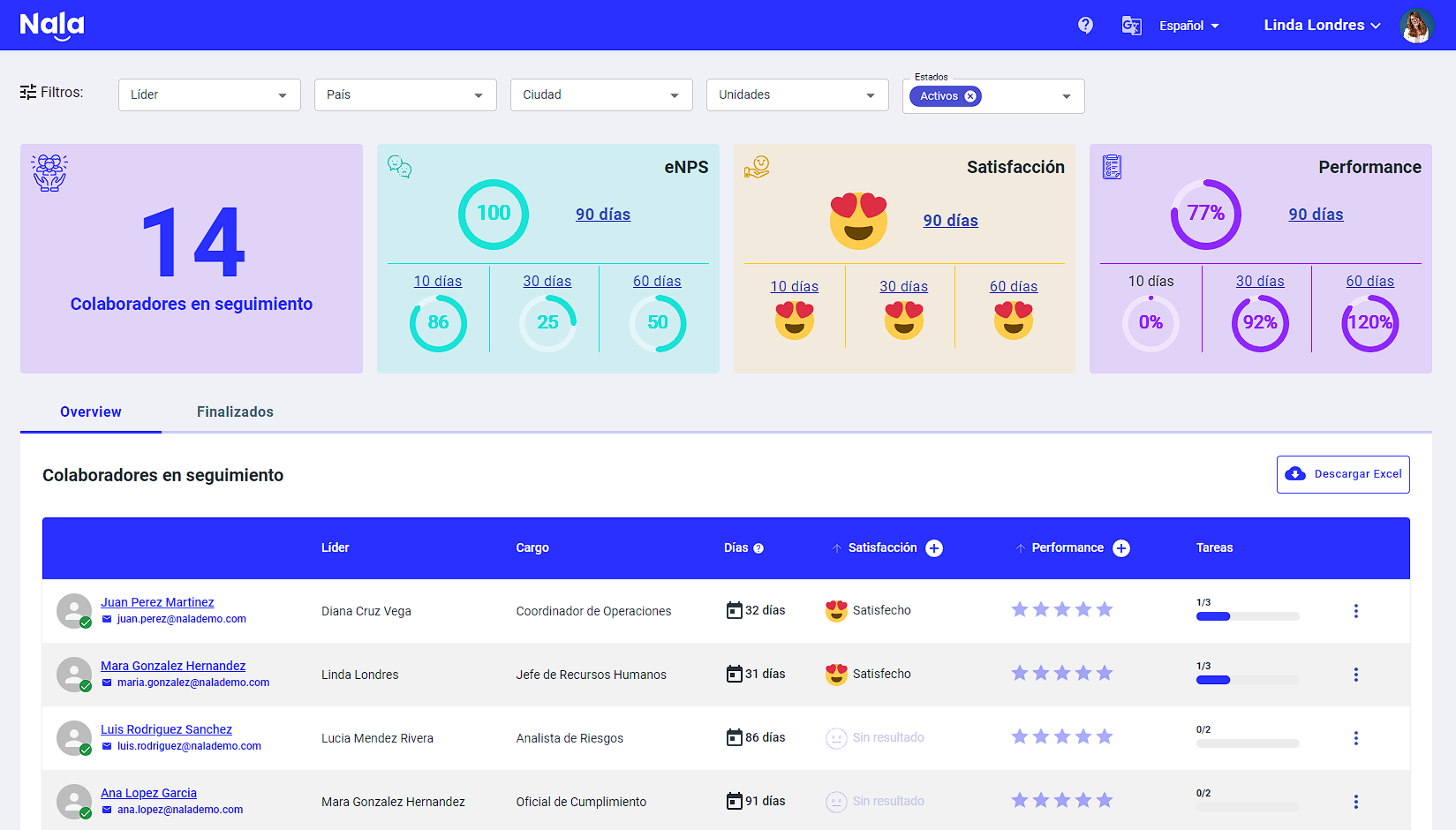The image size is (1456, 830).
Task: Select the Overview tab
Action: point(91,411)
